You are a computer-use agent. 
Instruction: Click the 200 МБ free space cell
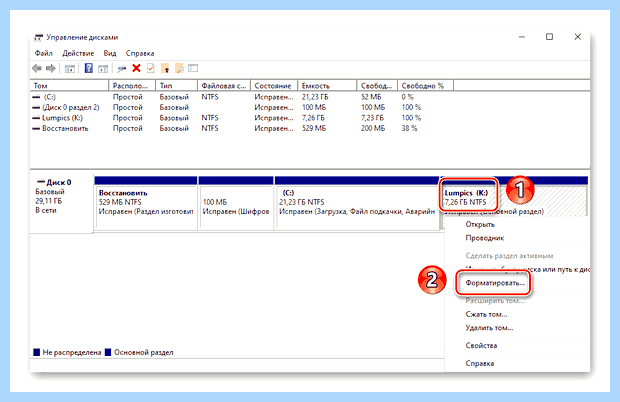372,128
